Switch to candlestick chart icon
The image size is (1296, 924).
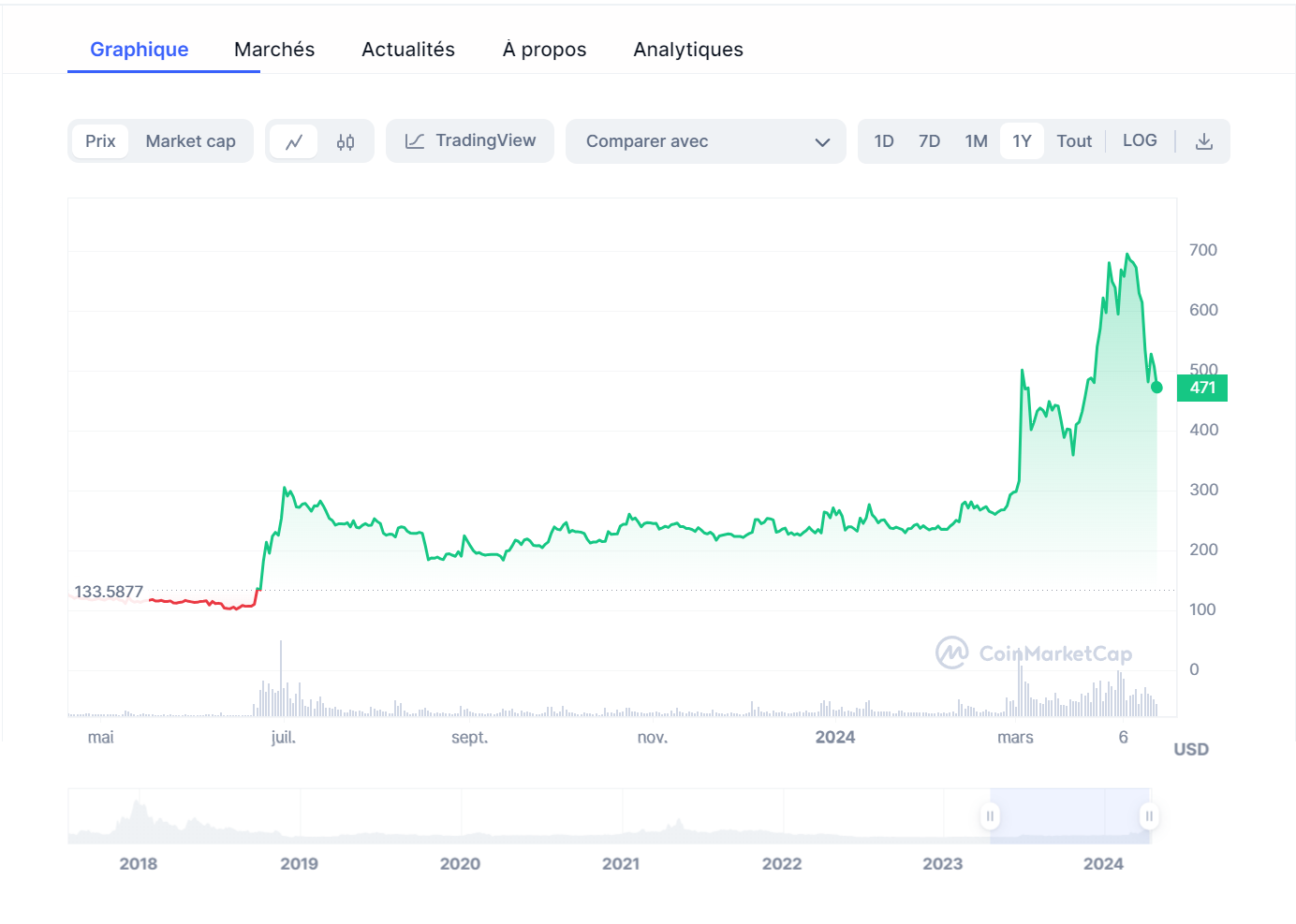[346, 141]
